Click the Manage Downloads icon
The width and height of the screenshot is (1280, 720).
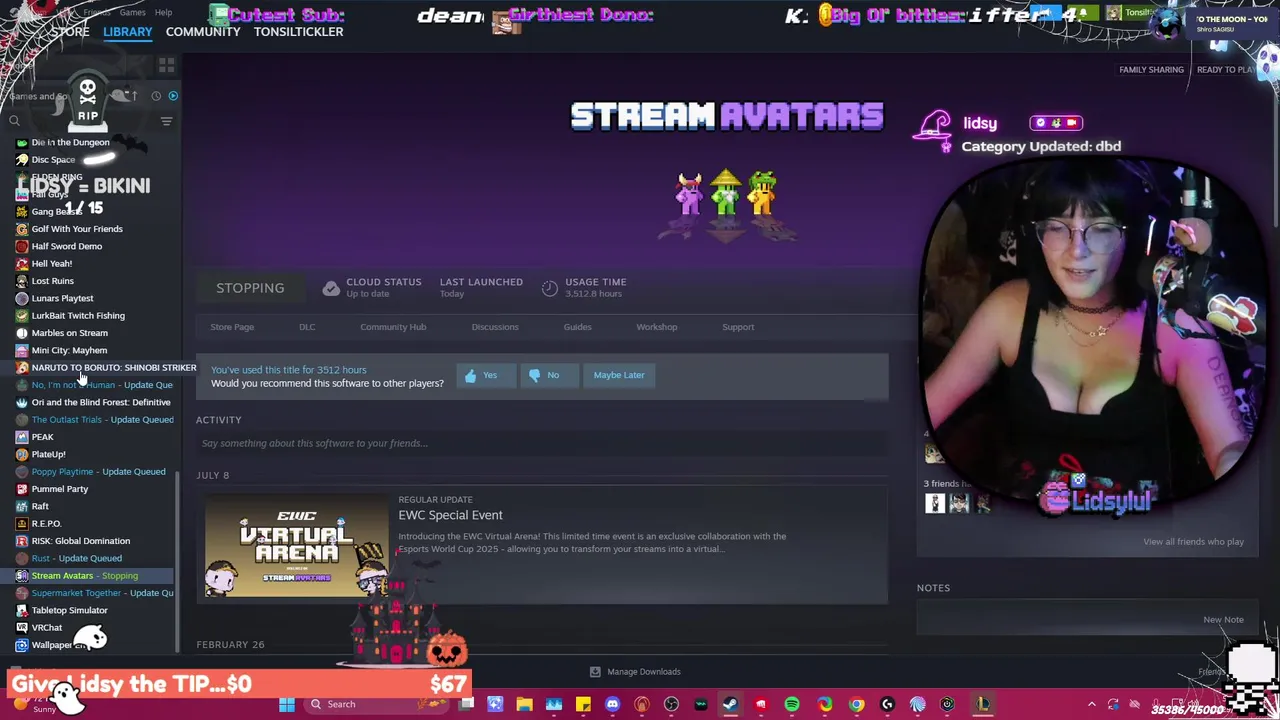click(x=595, y=672)
